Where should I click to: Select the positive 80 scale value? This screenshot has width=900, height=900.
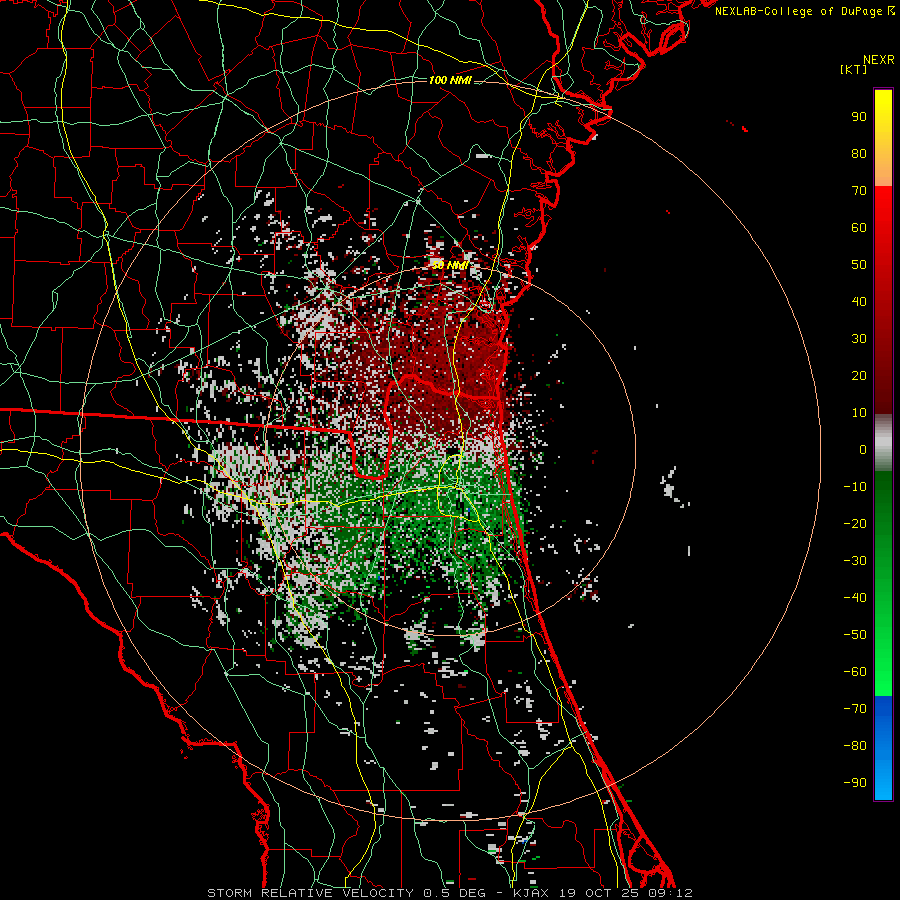(859, 153)
